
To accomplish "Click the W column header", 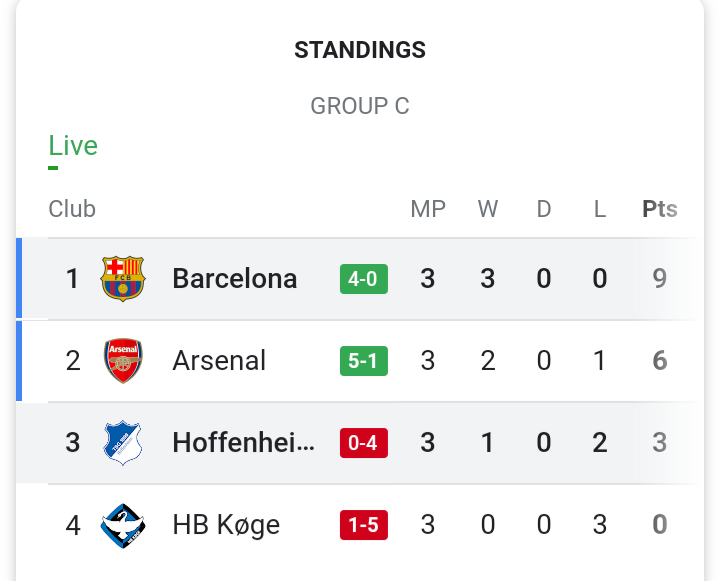I will tap(488, 209).
